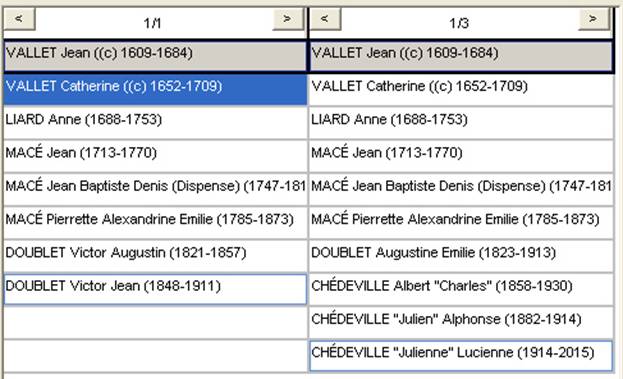This screenshot has width=623, height=379.
Task: Click previous arrow in right 1/3 panel
Action: pos(325,19)
